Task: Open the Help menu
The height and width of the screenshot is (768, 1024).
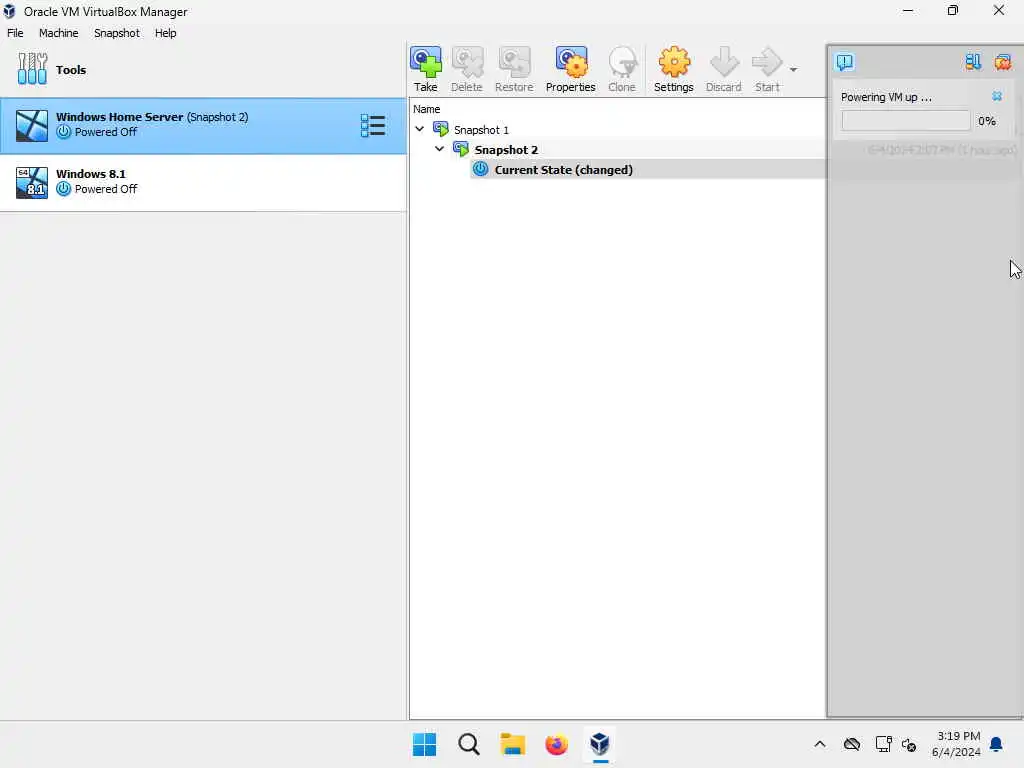Action: 165,33
